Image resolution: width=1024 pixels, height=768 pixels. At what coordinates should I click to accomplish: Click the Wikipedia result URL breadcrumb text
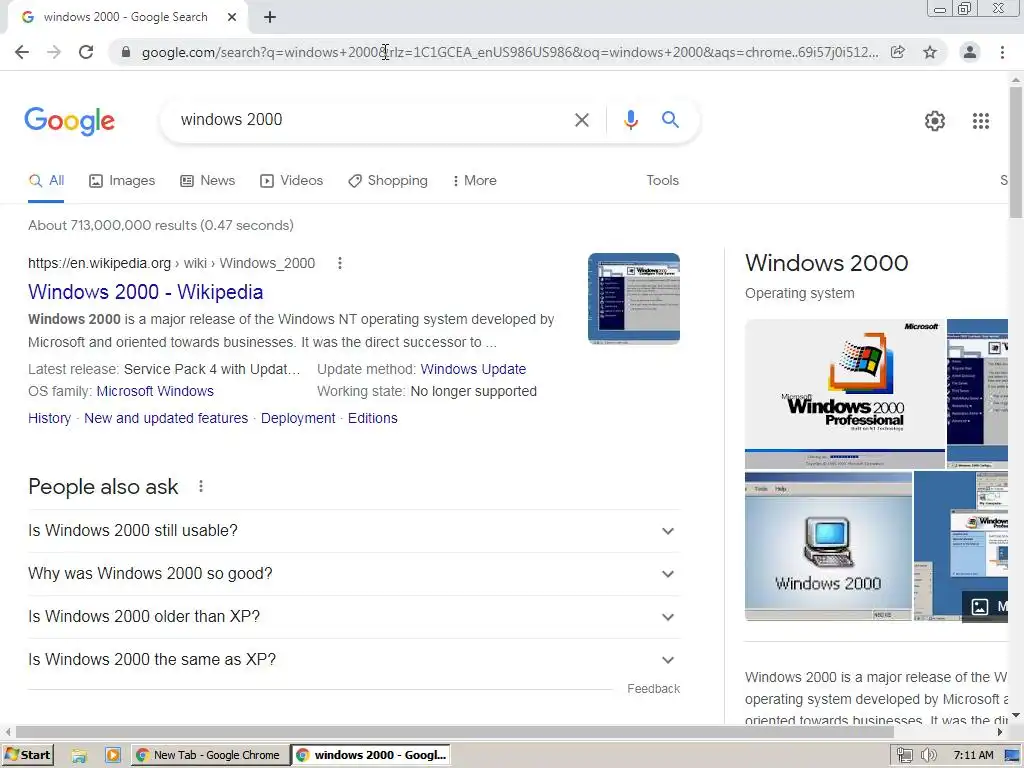pos(171,263)
